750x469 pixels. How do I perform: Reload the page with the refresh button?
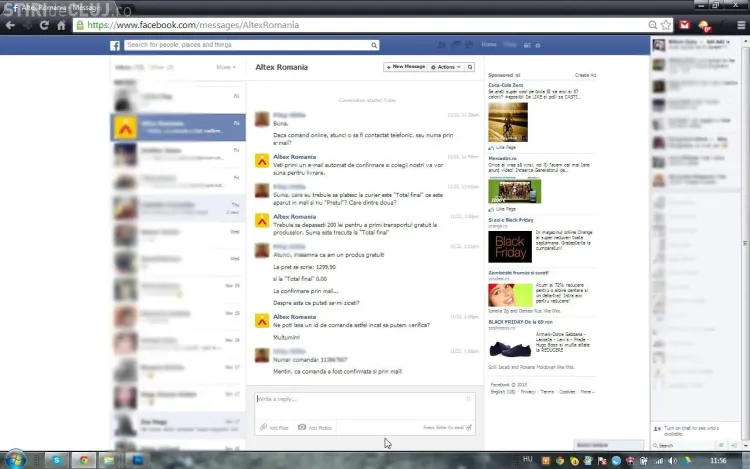pyautogui.click(x=45, y=24)
